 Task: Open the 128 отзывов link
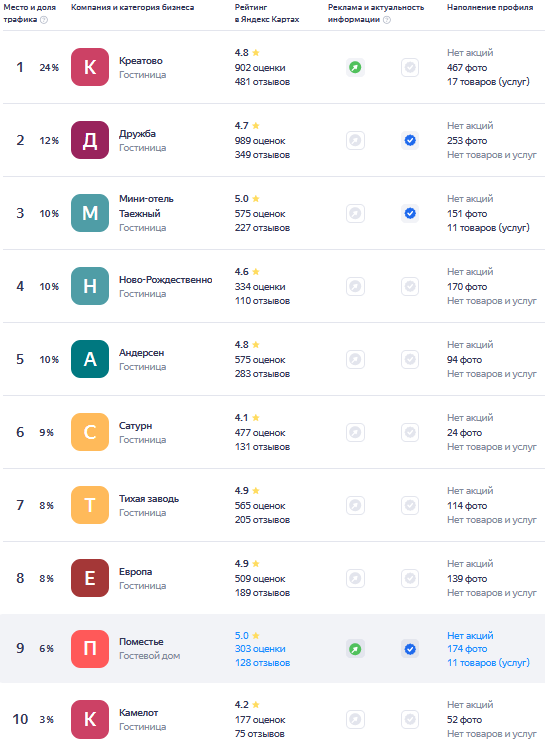[262, 663]
